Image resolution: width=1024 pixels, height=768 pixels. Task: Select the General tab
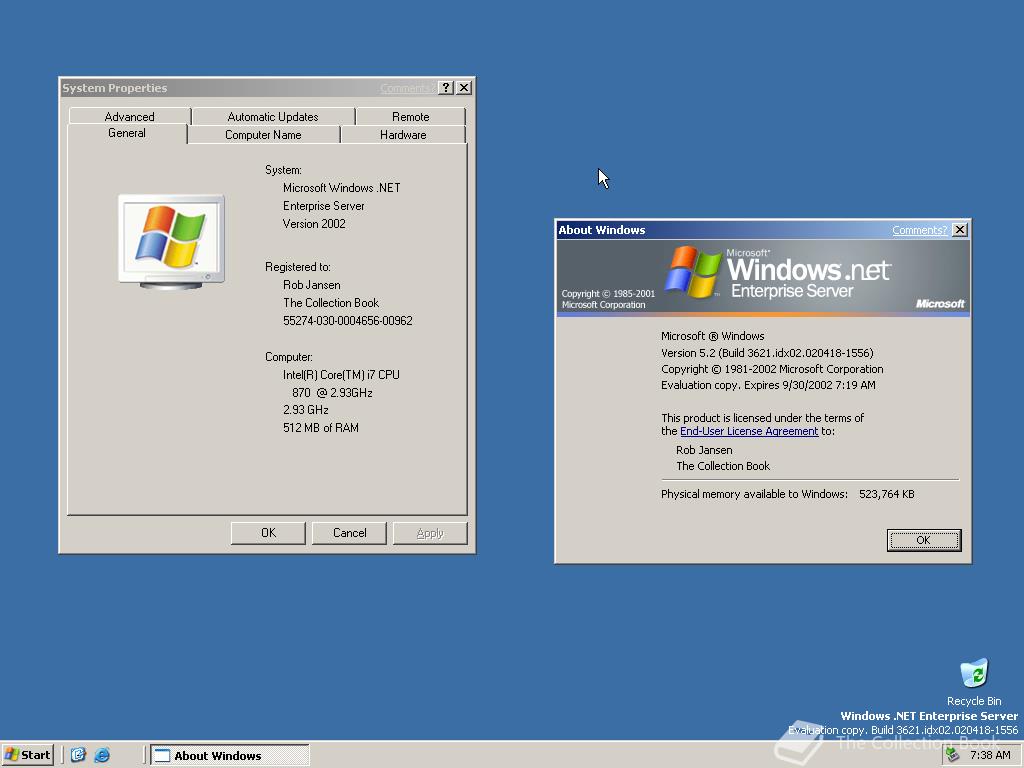click(127, 133)
